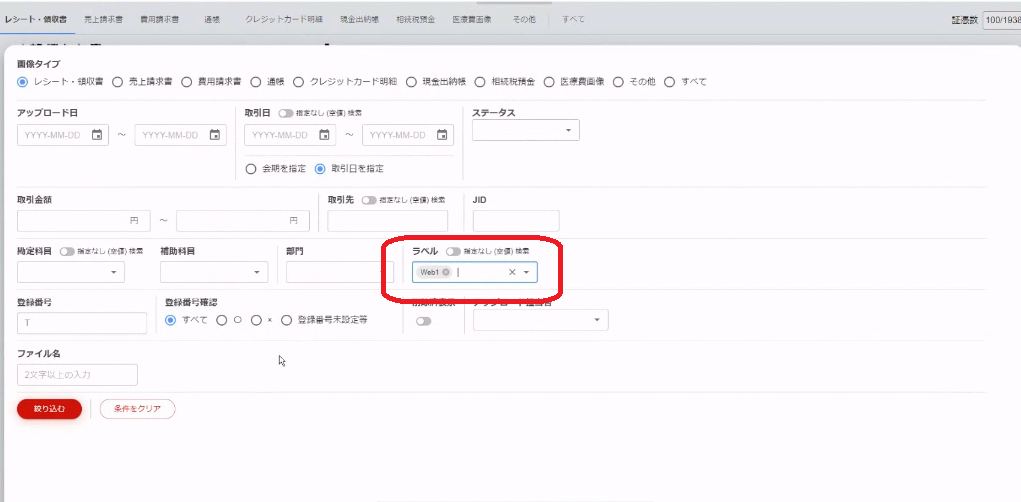
Task: Open the upload start date calendar picker
Action: pos(97,135)
